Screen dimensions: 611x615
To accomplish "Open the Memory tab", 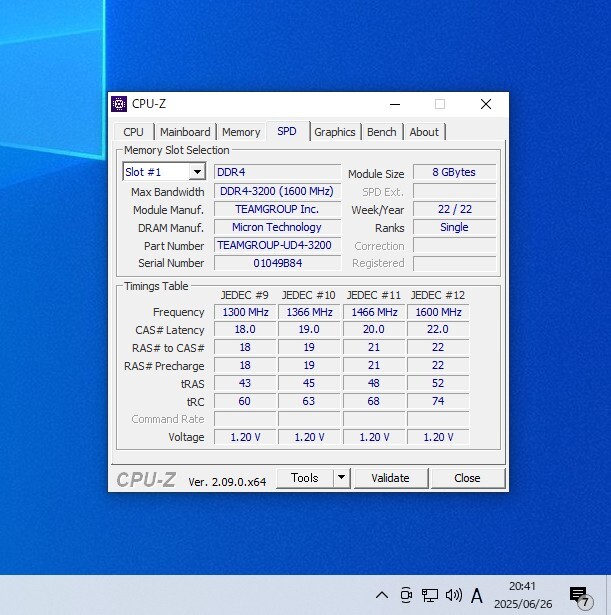I will click(241, 132).
